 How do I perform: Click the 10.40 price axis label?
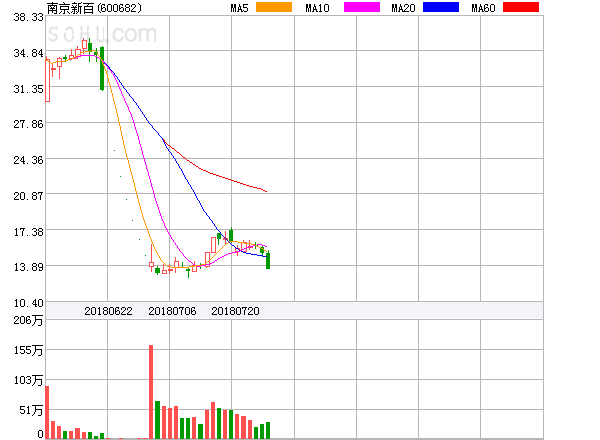[28, 303]
